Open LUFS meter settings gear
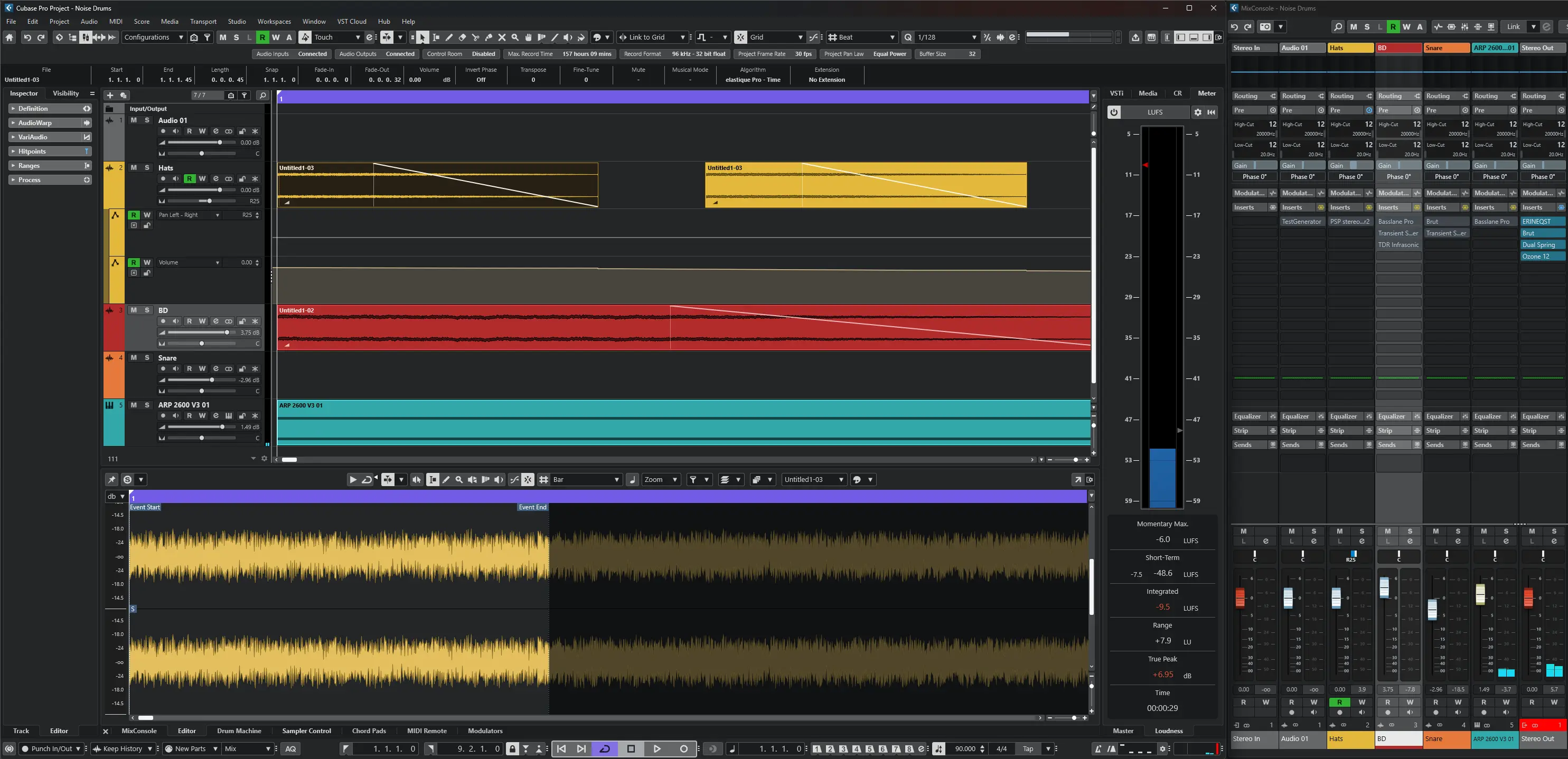Image resolution: width=1568 pixels, height=759 pixels. (x=1198, y=112)
